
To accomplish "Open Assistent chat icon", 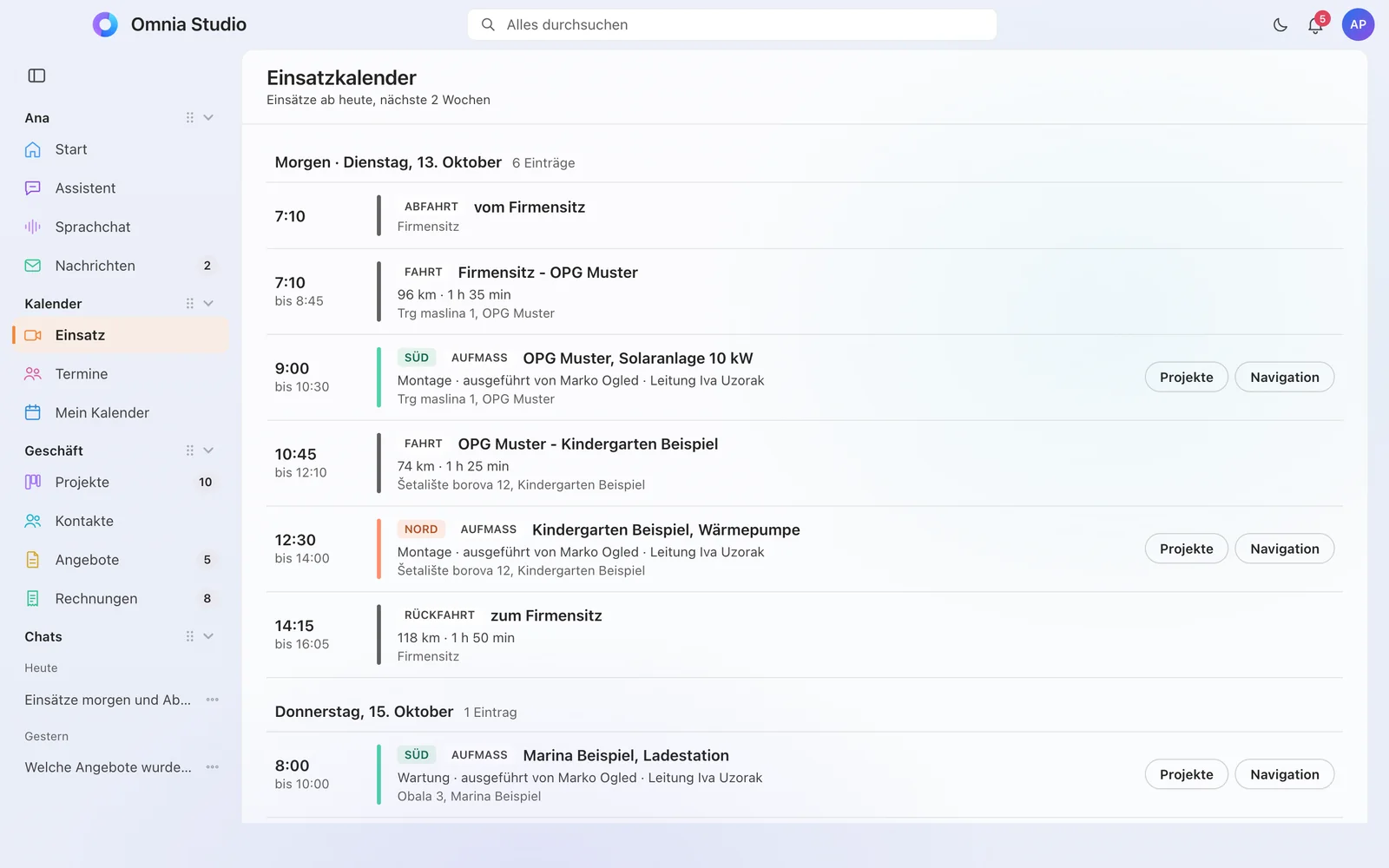I will [33, 188].
